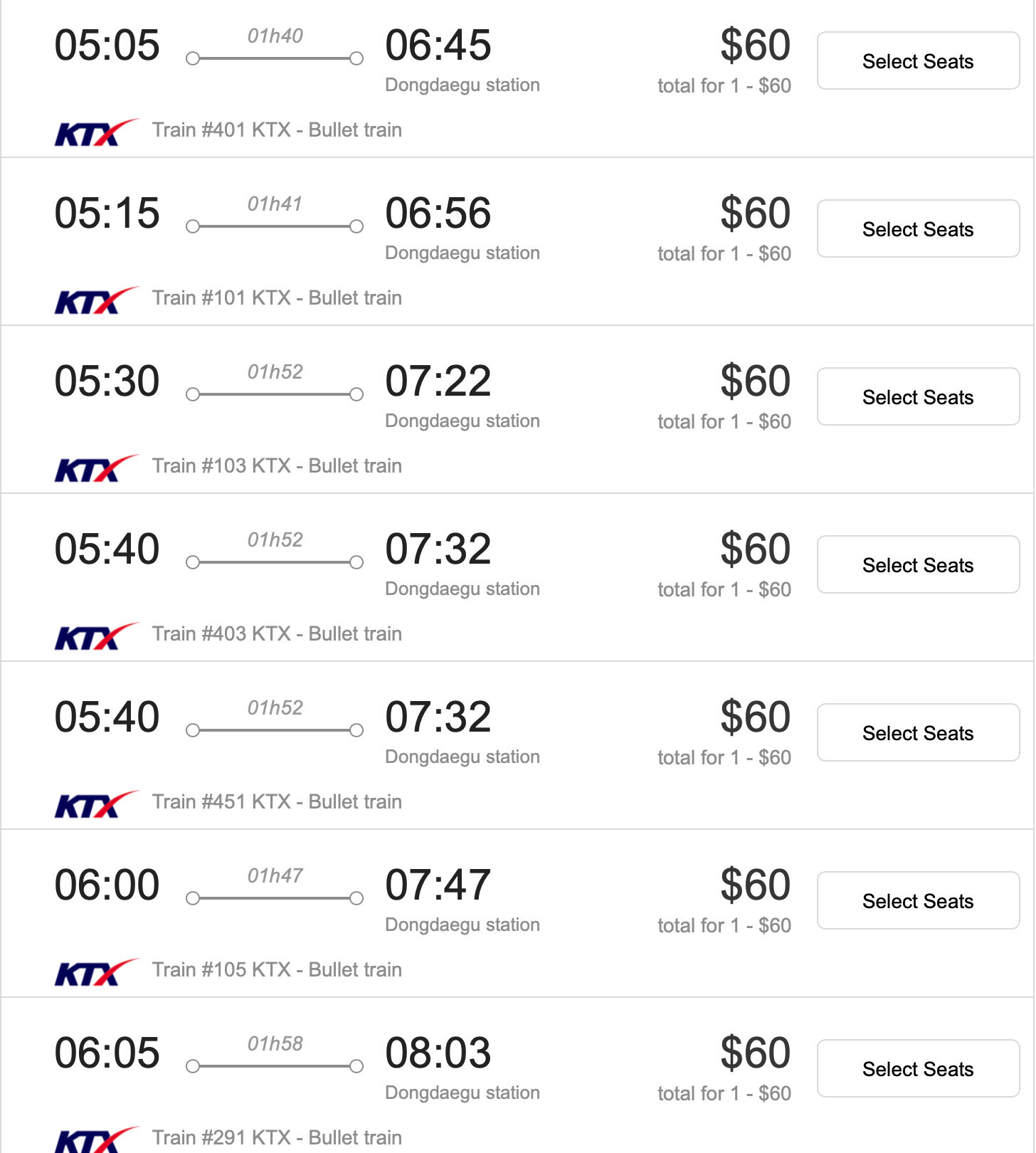The width and height of the screenshot is (1036, 1153).
Task: Click KTX logo for Train #103
Action: tap(96, 468)
